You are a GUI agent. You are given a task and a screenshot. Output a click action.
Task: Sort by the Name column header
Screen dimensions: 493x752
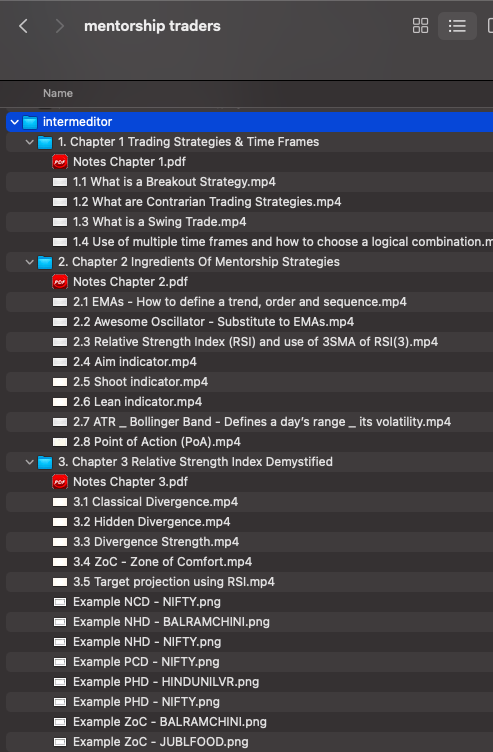pyautogui.click(x=58, y=93)
